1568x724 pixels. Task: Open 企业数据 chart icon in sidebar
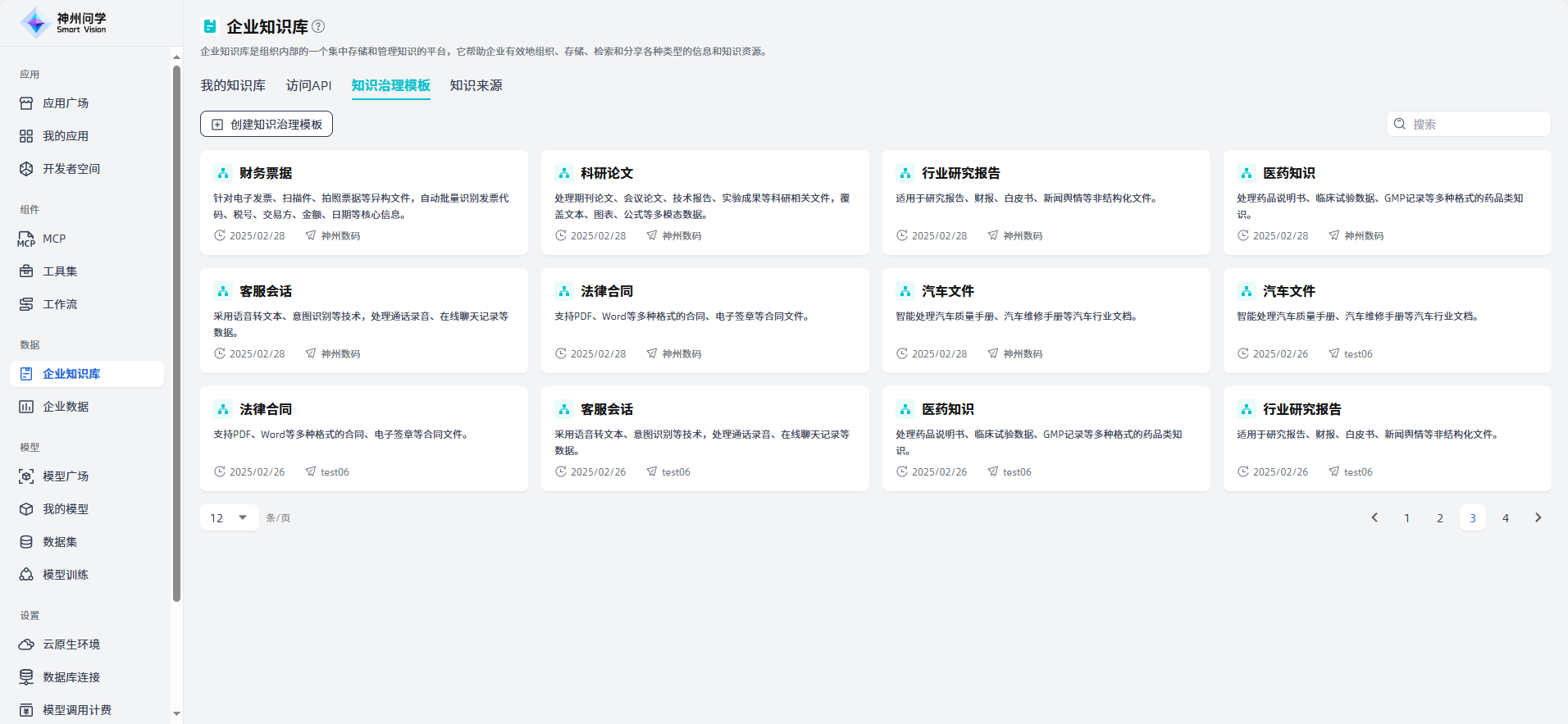tap(26, 407)
